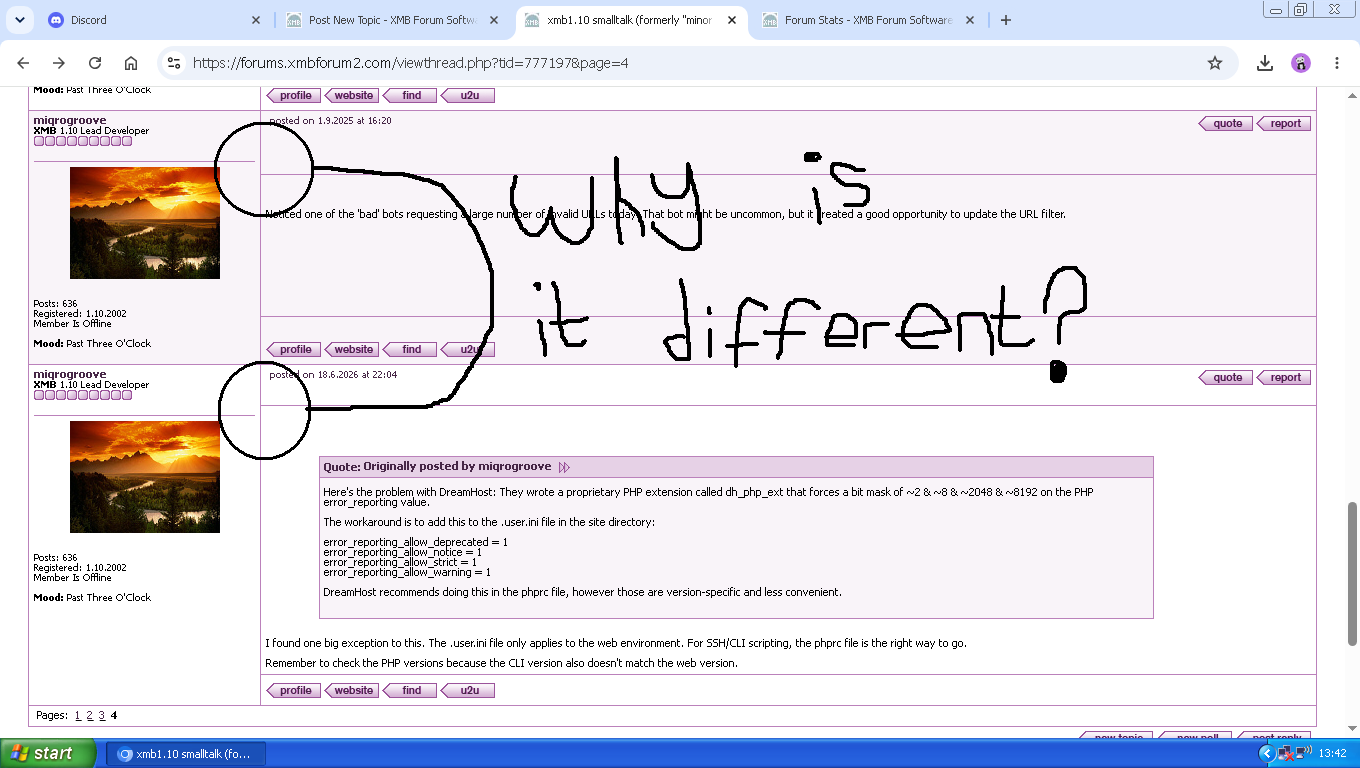The width and height of the screenshot is (1360, 768).
Task: Open miqrogroove's avatar beside the 18.6.2026 post
Action: tap(145, 477)
